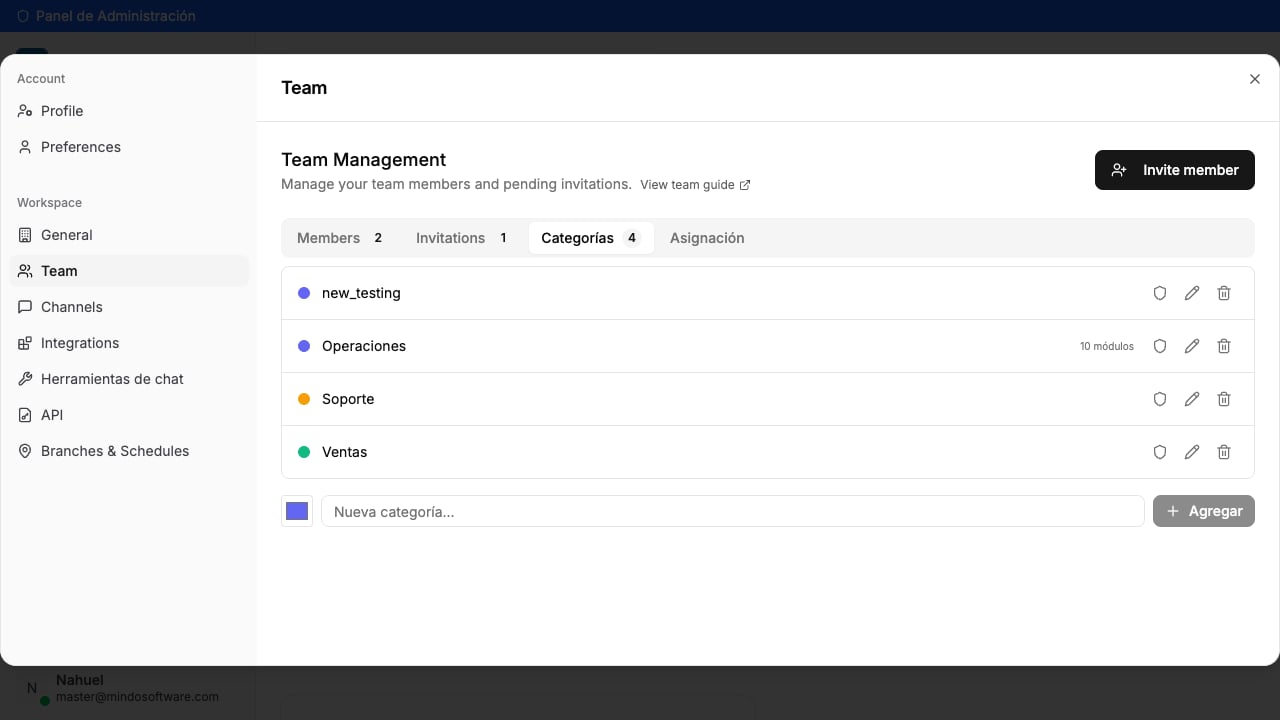The width and height of the screenshot is (1280, 720).
Task: Switch to the Members tab
Action: [x=341, y=238]
